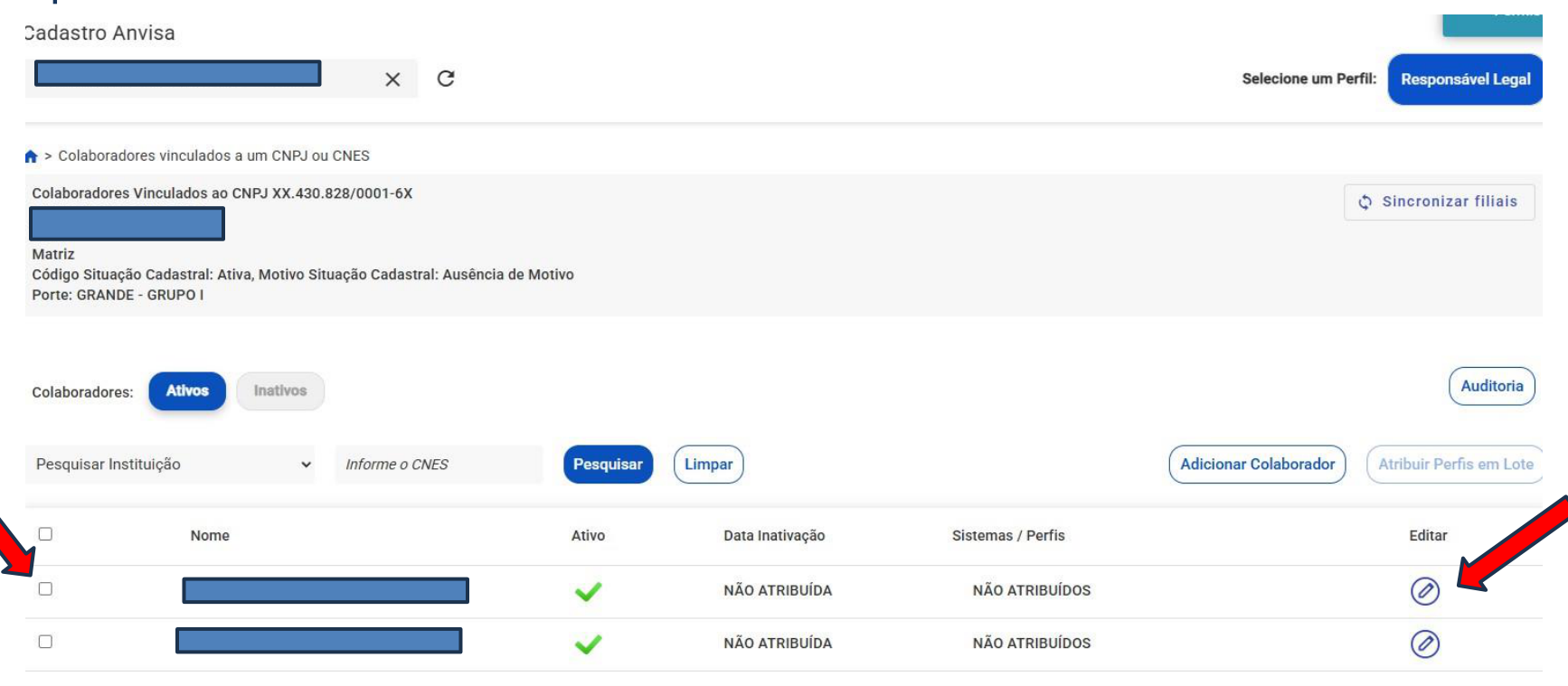Switch to the Ativos collaborators tab
The image size is (1568, 686).
[187, 391]
